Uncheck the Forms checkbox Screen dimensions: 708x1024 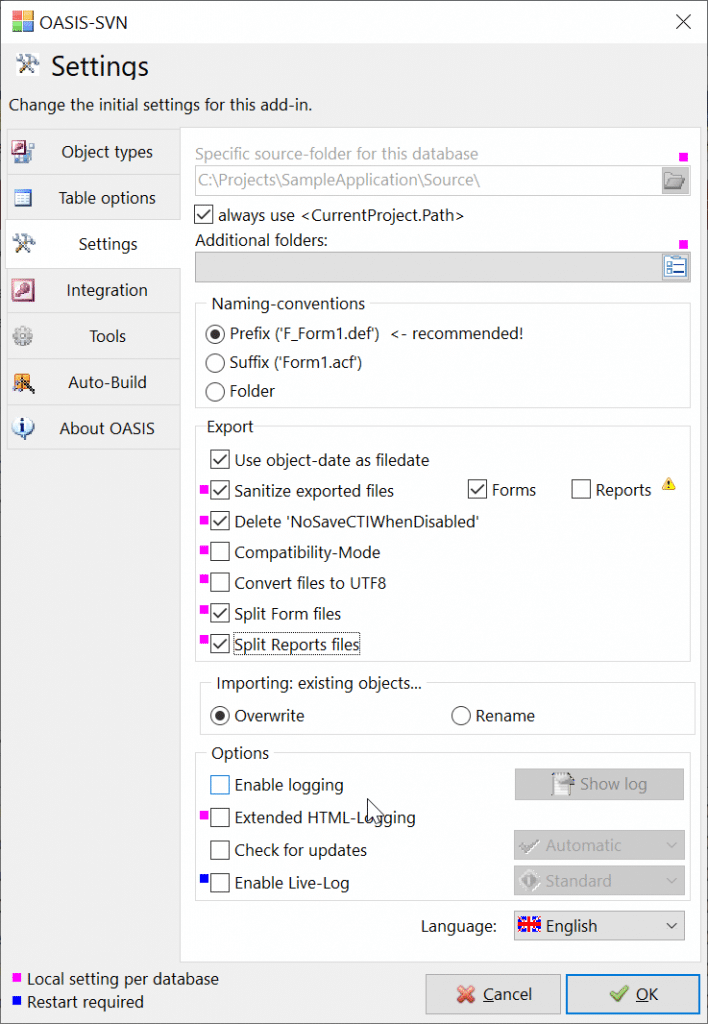[x=478, y=490]
